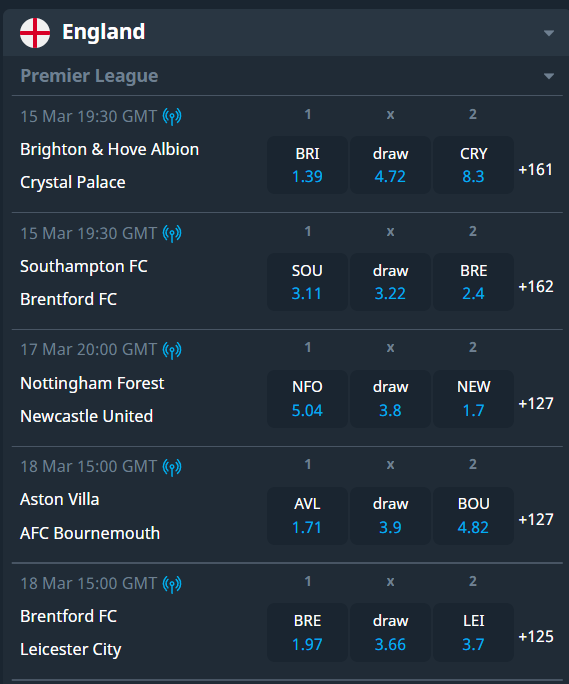Screen dimensions: 569x684
Task: Select BRI odds 1.39
Action: pos(307,165)
